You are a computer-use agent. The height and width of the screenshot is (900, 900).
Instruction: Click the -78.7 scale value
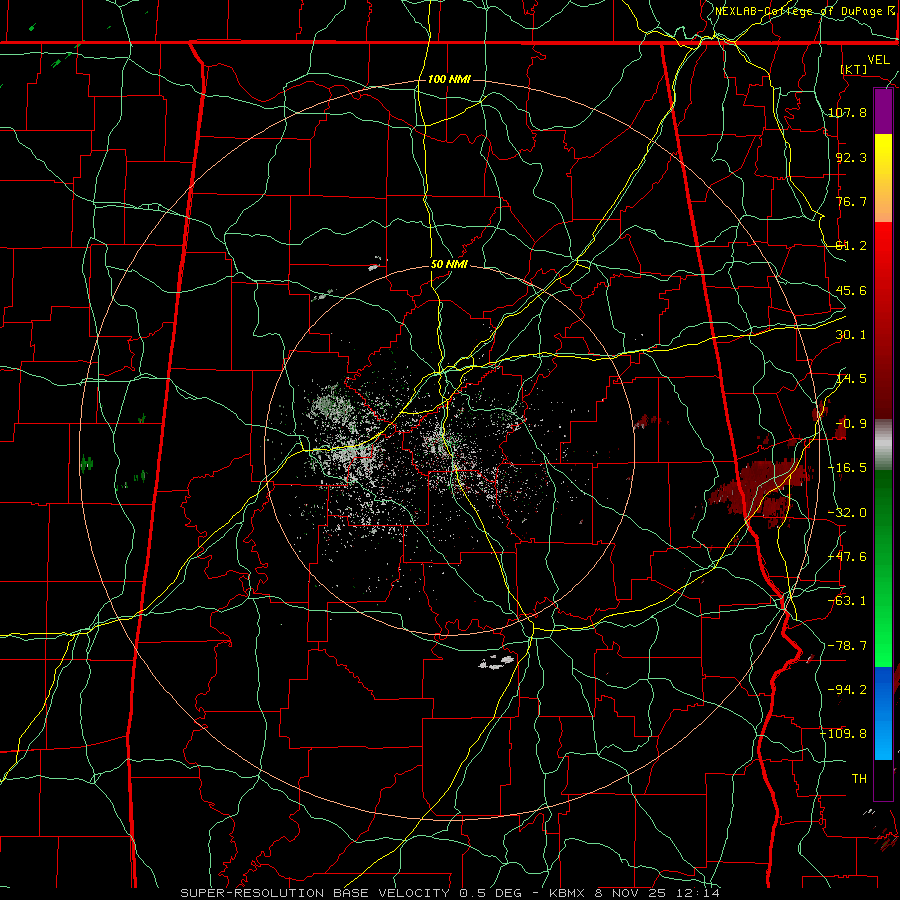[848, 646]
